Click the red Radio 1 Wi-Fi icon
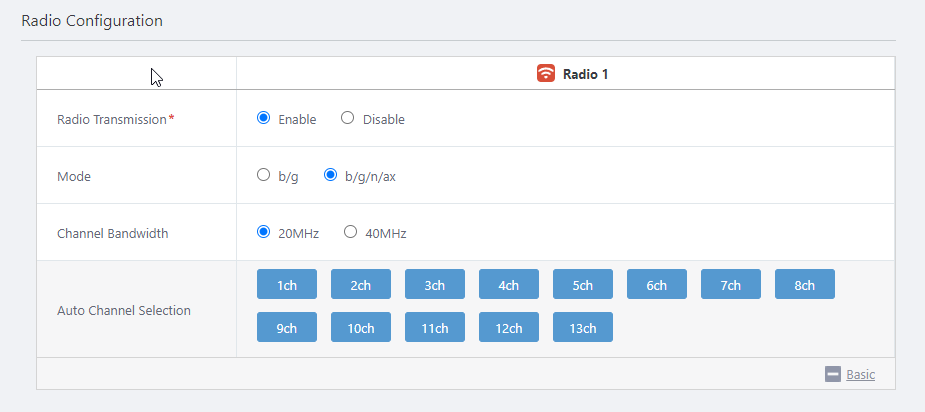Viewport: 925px width, 412px height. [x=546, y=73]
